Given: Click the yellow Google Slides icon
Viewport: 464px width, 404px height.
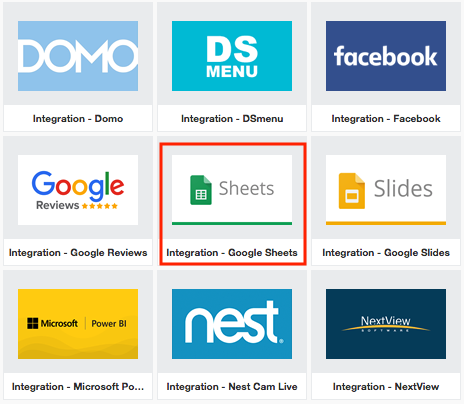Looking at the screenshot, I should coord(352,191).
